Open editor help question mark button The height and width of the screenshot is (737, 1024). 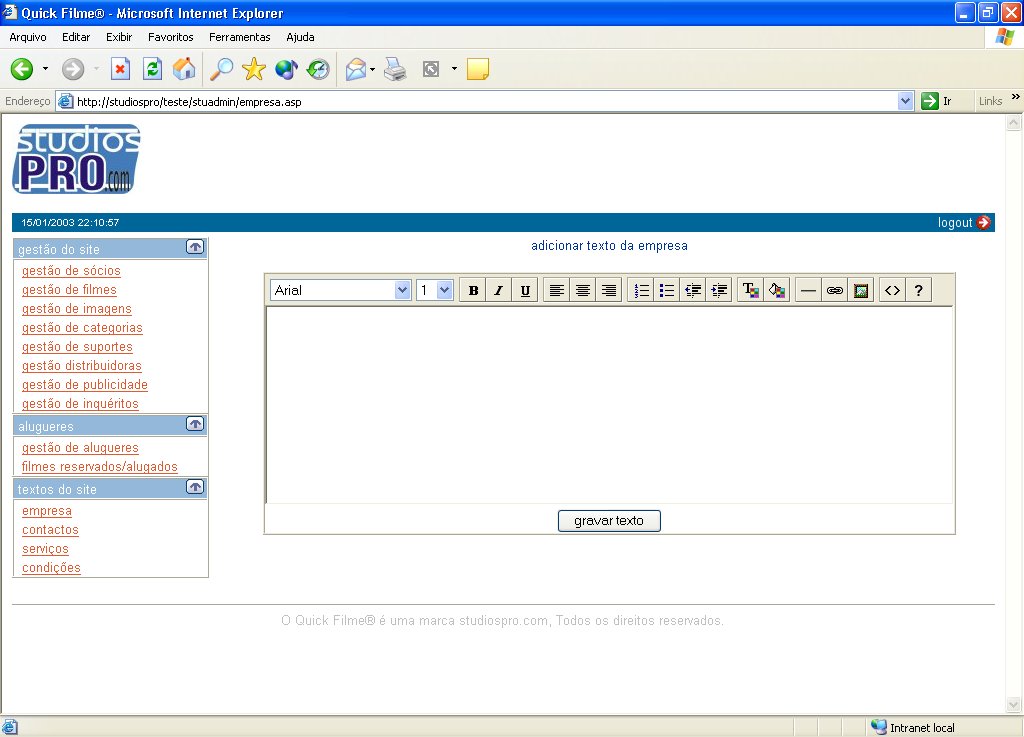coord(918,290)
